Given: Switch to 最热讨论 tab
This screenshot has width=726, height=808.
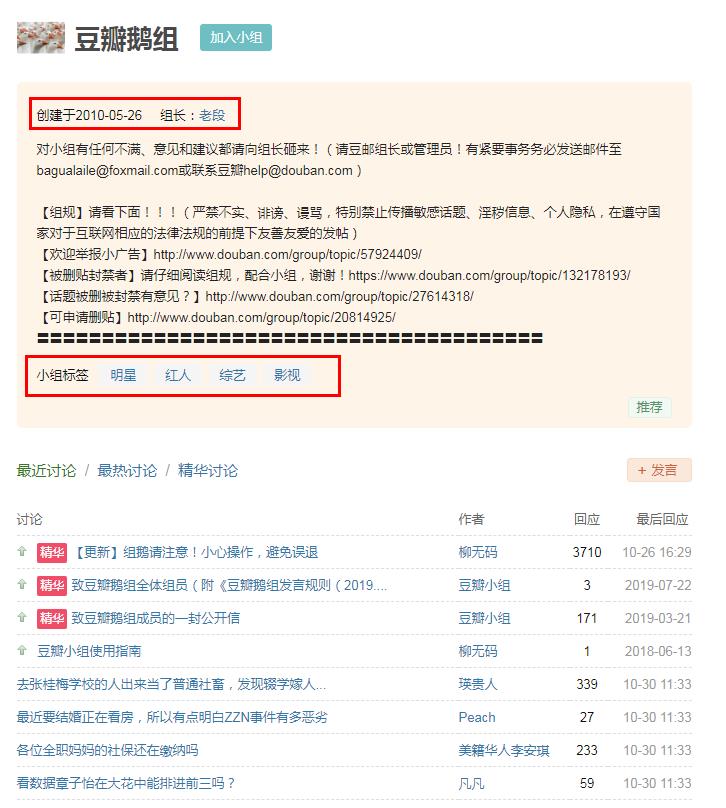Looking at the screenshot, I should tap(127, 470).
